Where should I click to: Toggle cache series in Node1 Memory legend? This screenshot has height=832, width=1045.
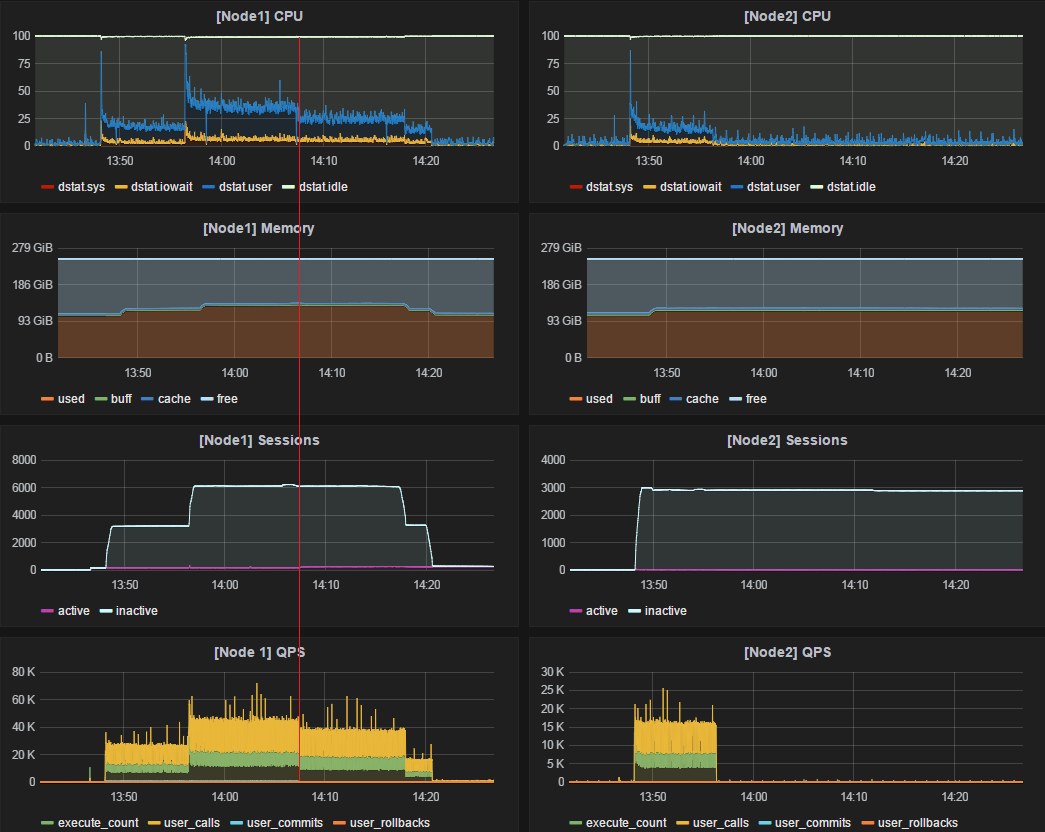tap(174, 399)
